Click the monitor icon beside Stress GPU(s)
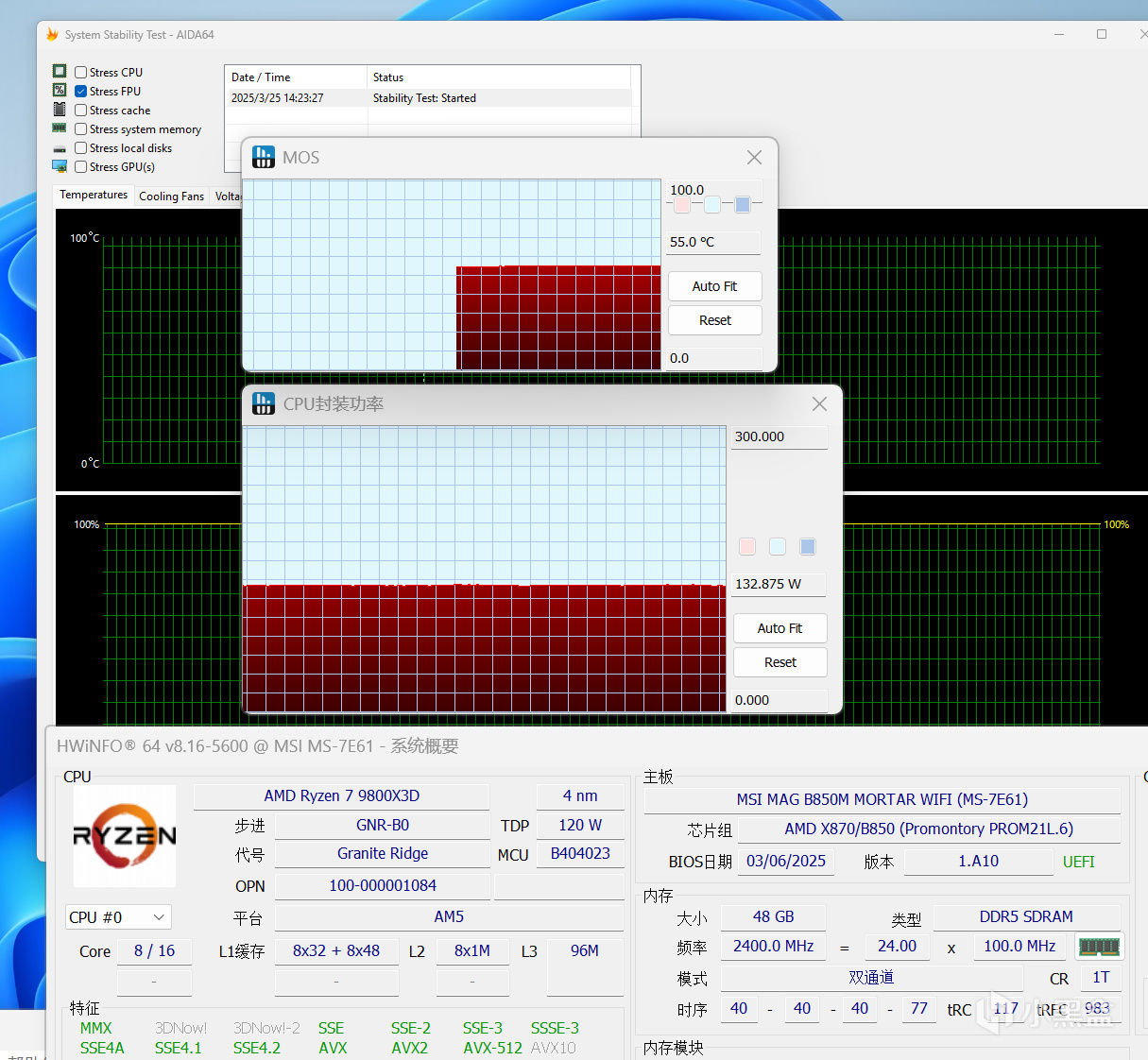 pyautogui.click(x=60, y=166)
